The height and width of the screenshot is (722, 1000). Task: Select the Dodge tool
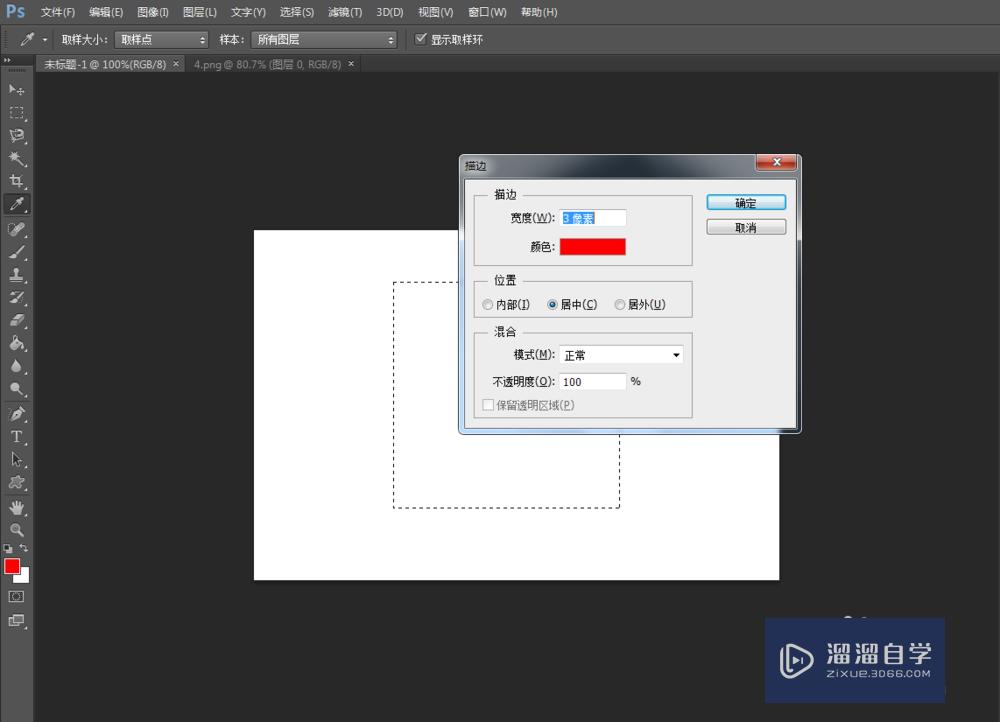click(17, 389)
